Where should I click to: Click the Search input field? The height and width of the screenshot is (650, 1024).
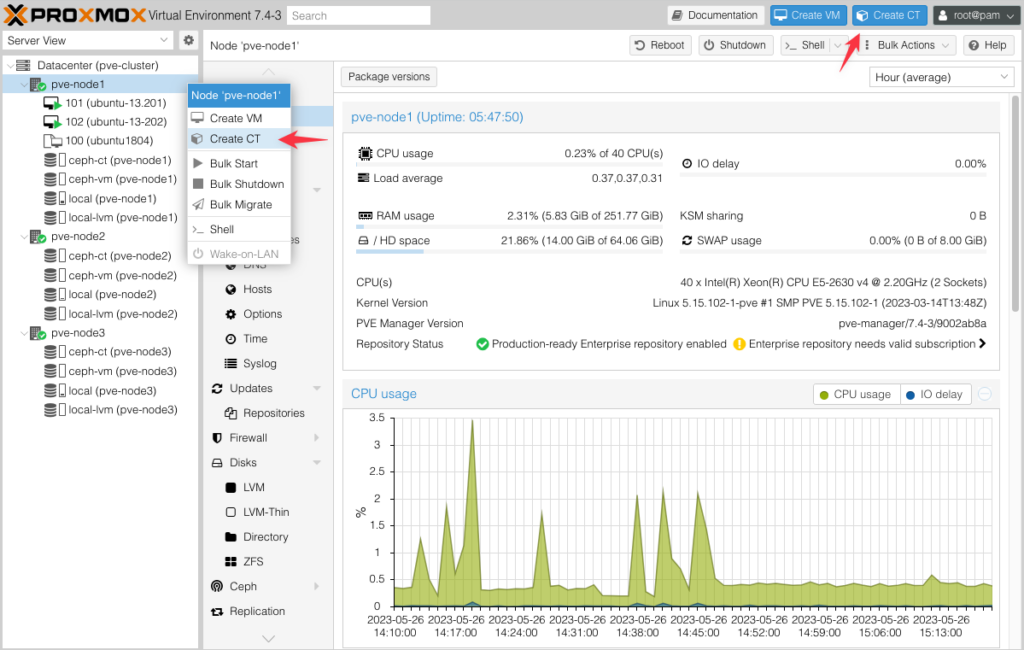pos(359,16)
